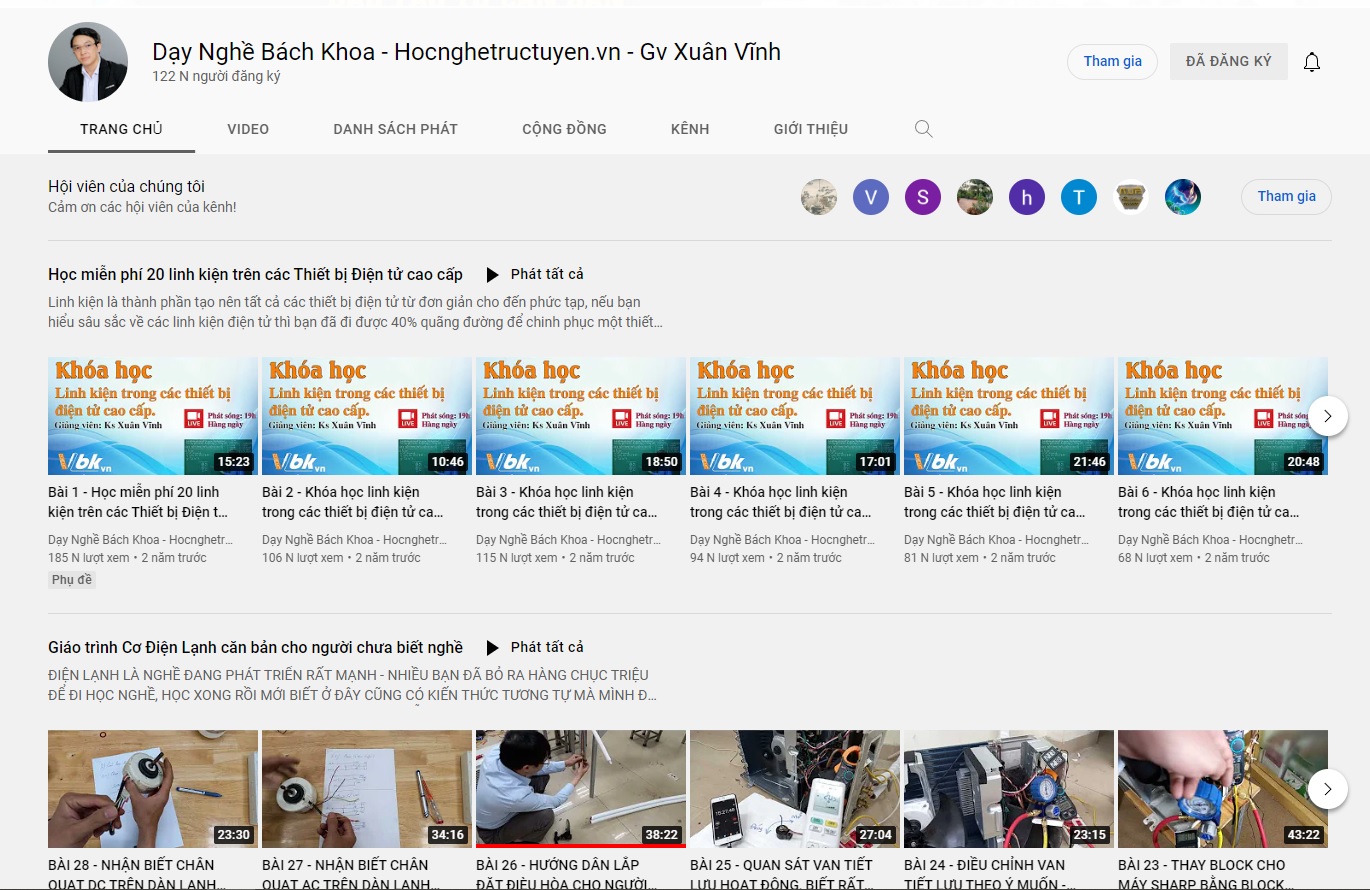Click the channel profile avatar
1370x890 pixels.
click(88, 62)
